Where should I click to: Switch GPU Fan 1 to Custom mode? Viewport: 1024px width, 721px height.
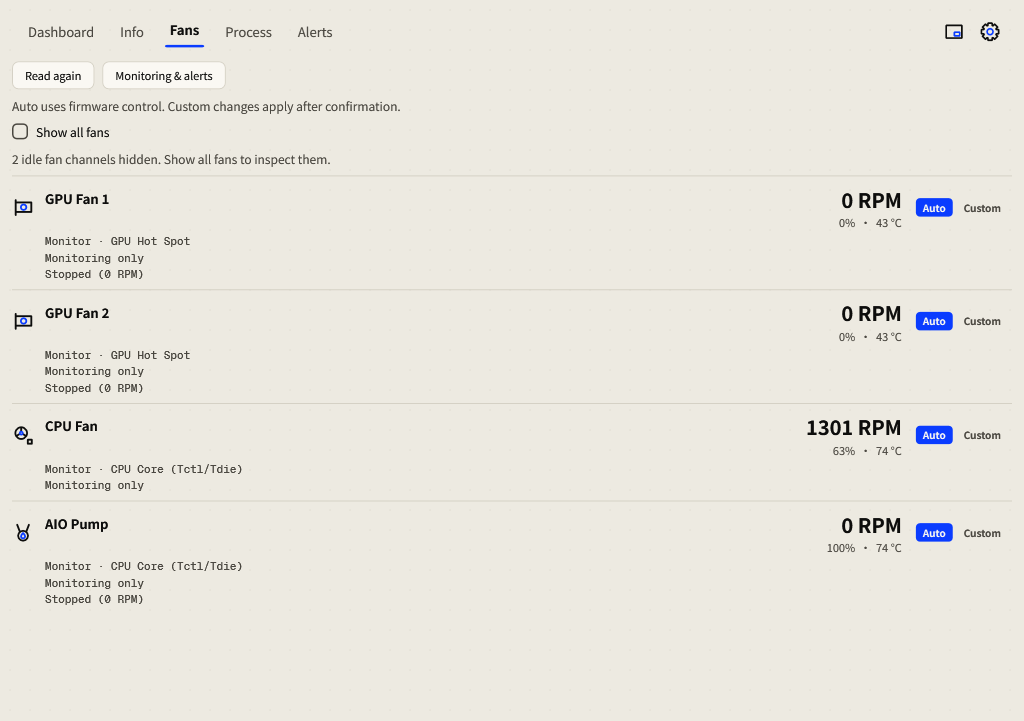click(x=982, y=208)
